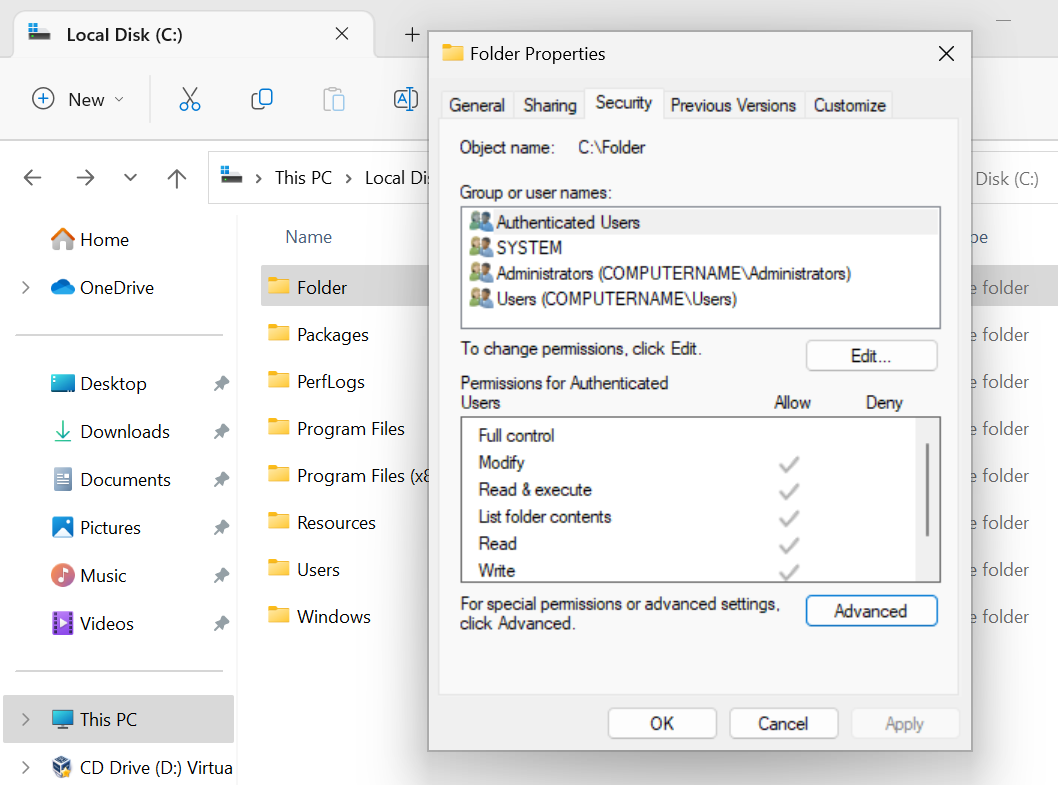Click the Copy icon in toolbar
1058x785 pixels.
click(x=262, y=99)
